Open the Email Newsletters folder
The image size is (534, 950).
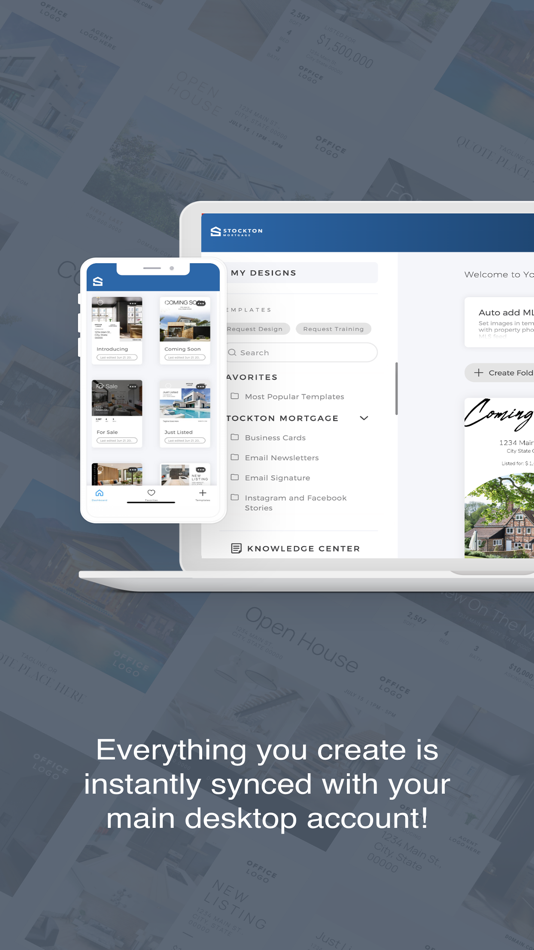pos(275,457)
